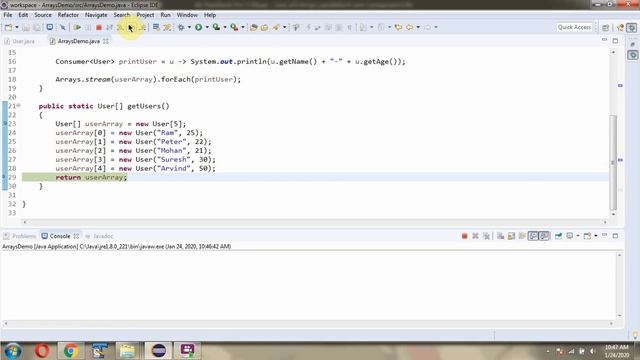Open the Coverage dropdown arrow

[x=225, y=27]
